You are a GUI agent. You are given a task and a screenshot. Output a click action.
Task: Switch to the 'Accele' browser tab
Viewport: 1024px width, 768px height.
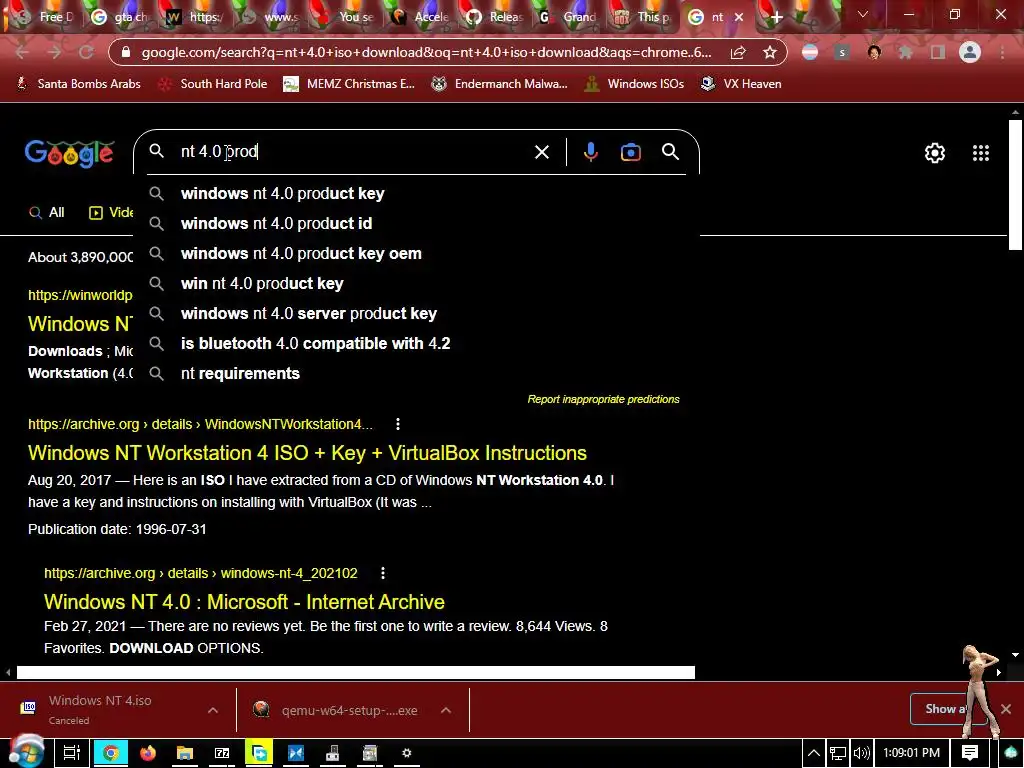point(421,17)
